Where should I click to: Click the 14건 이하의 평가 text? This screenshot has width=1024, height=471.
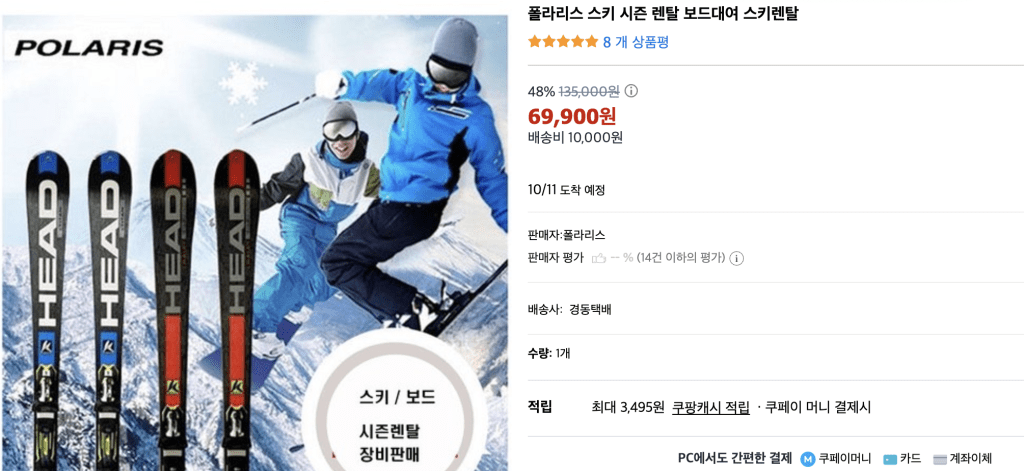coord(680,258)
